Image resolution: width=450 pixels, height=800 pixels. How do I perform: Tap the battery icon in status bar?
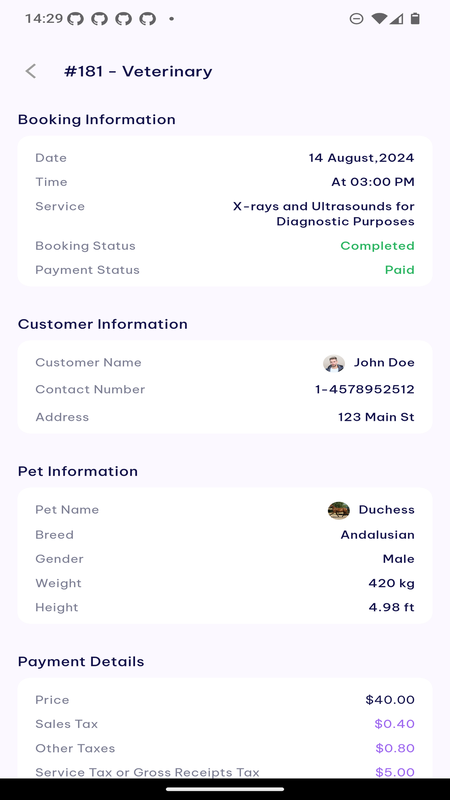tap(415, 19)
